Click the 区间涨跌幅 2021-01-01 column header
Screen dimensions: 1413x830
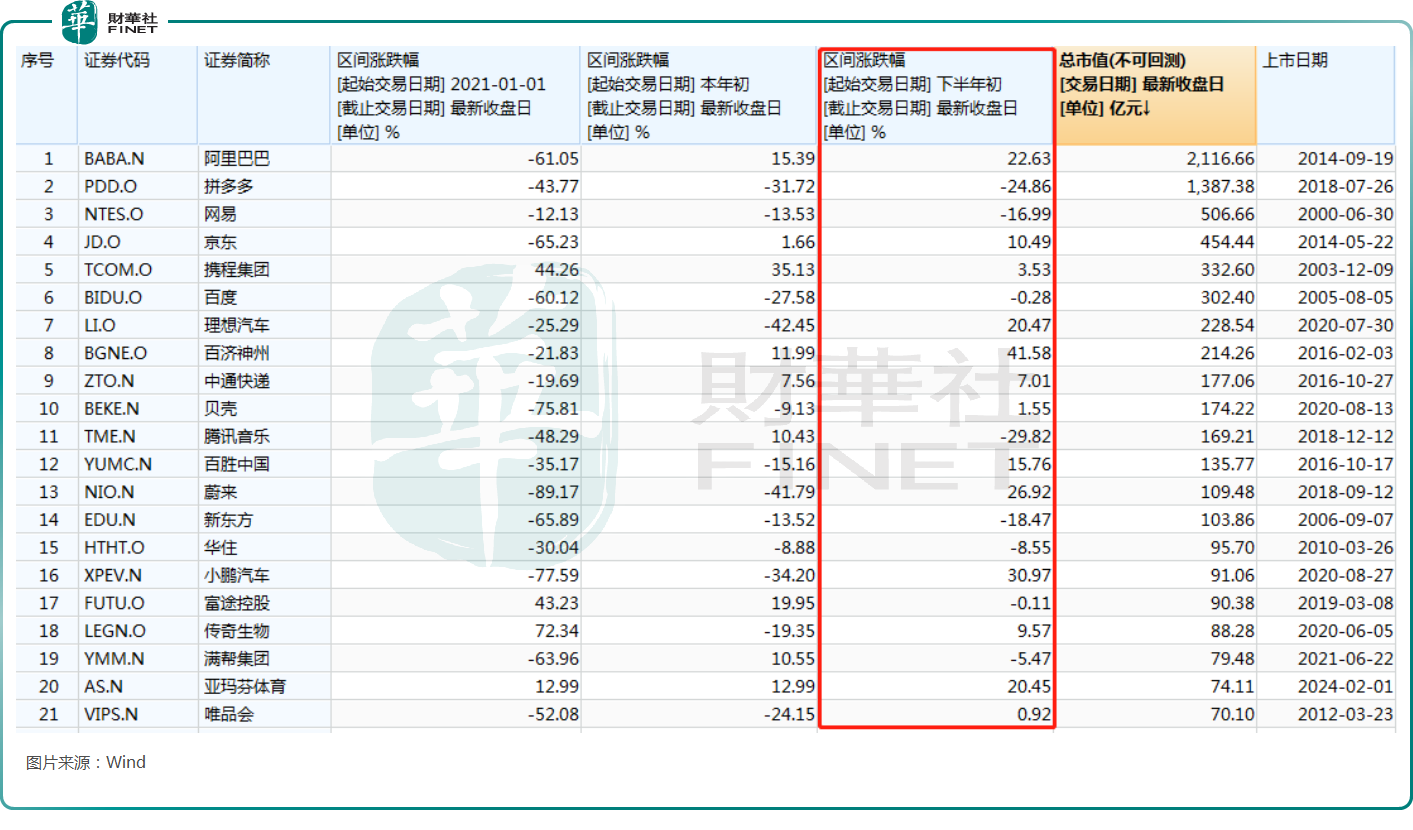point(455,96)
